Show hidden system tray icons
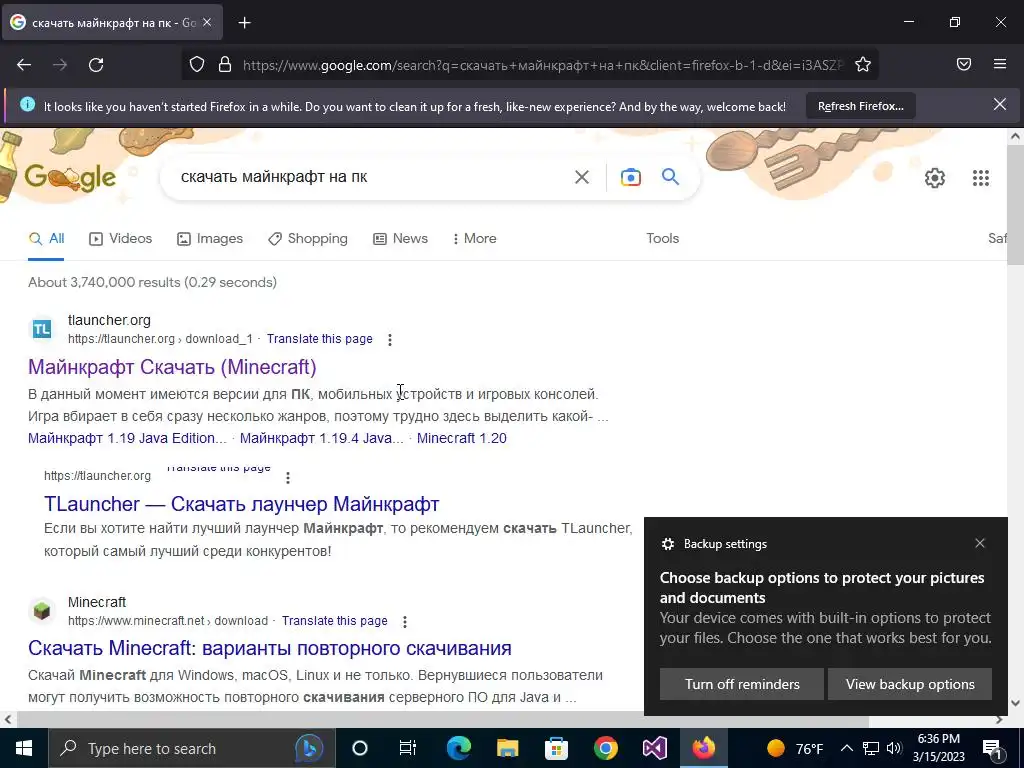The width and height of the screenshot is (1024, 768). tap(846, 748)
